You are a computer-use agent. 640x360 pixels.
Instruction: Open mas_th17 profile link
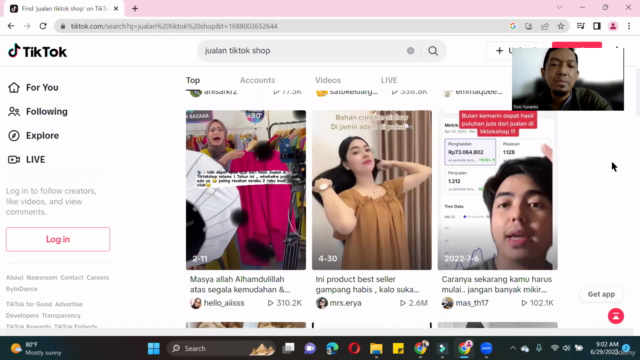(471, 303)
